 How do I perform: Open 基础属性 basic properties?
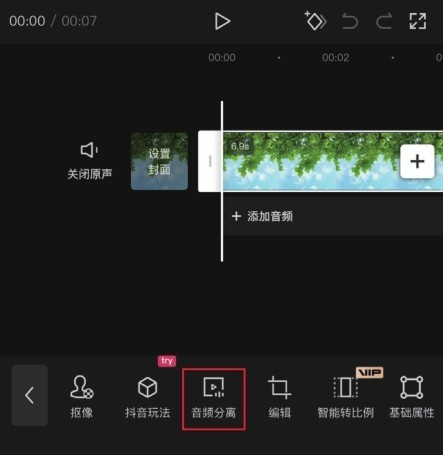coord(412,397)
